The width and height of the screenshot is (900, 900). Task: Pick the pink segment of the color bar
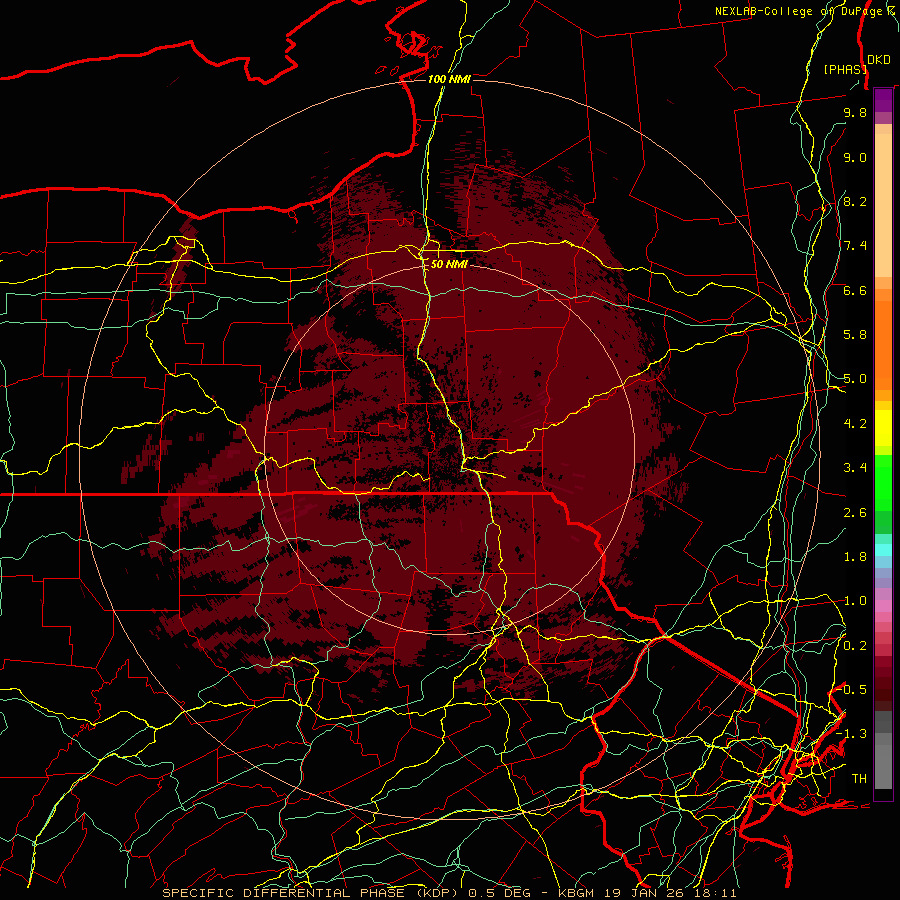(x=883, y=606)
